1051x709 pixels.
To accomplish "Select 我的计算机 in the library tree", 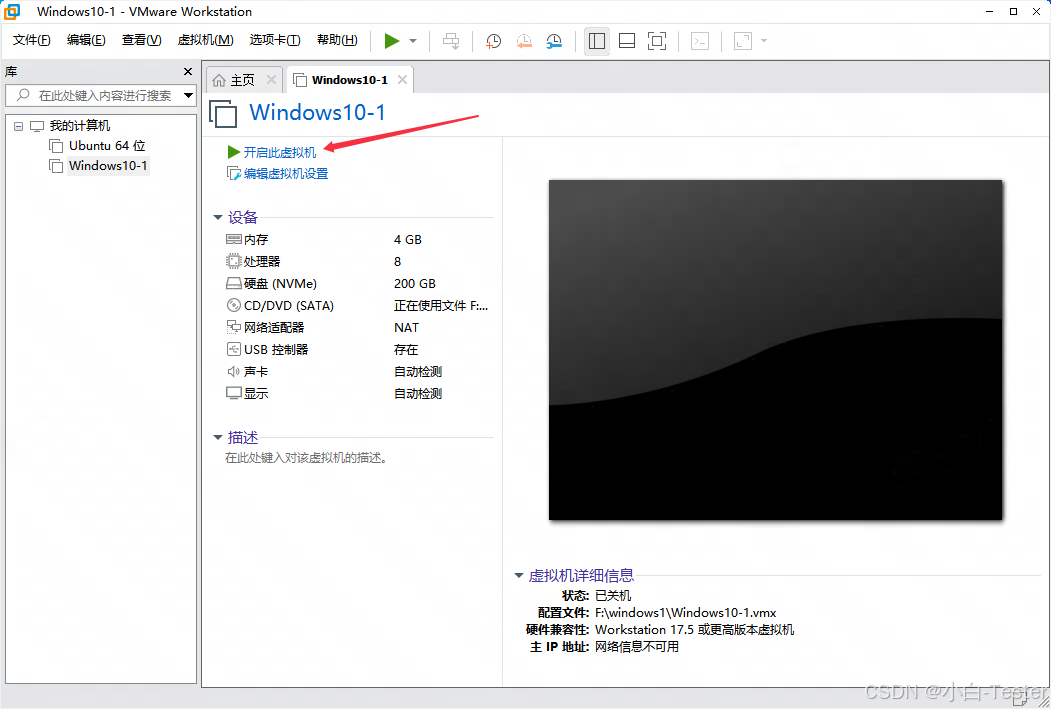I will point(80,126).
